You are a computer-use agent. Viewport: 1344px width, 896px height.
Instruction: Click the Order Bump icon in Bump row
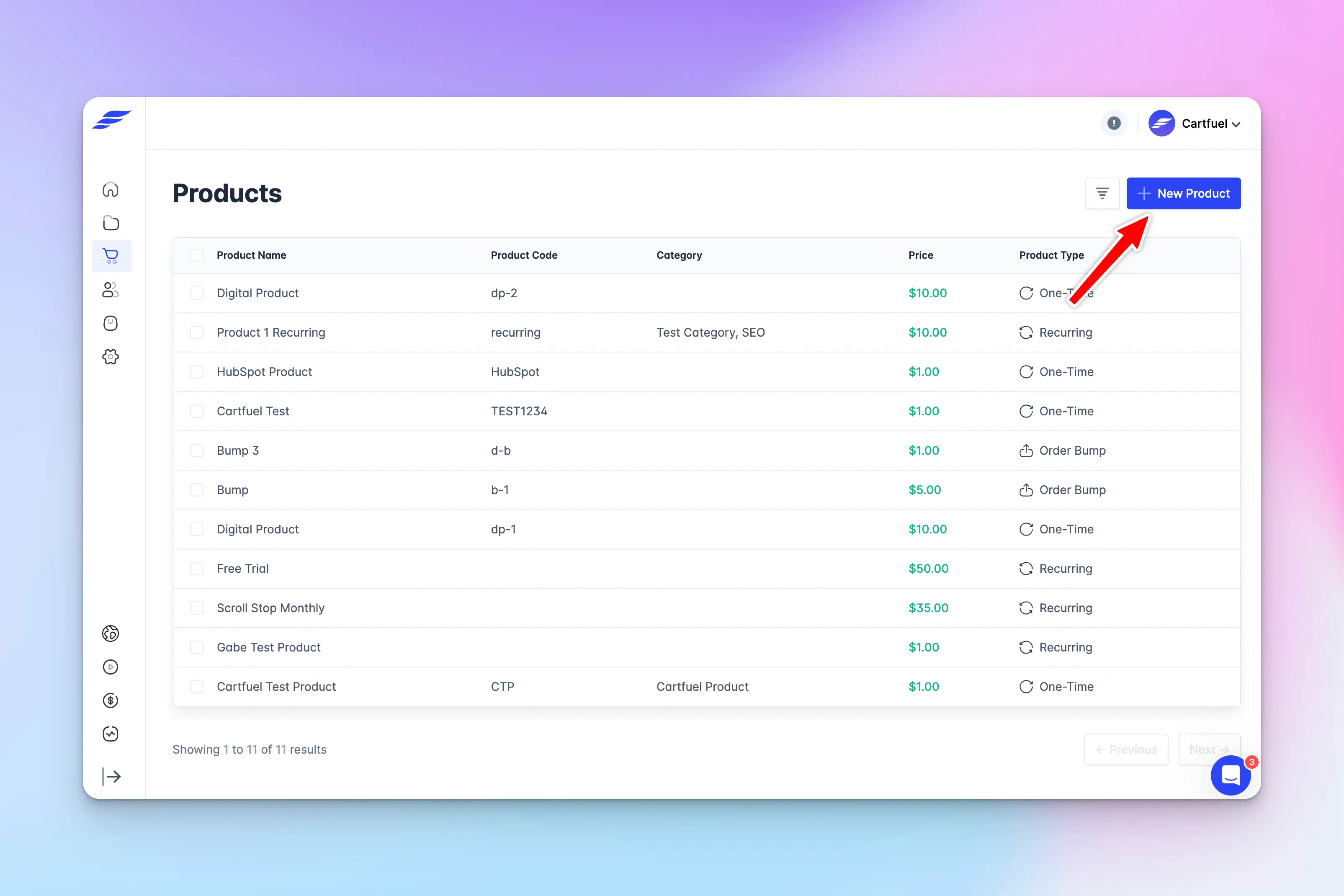(x=1026, y=490)
